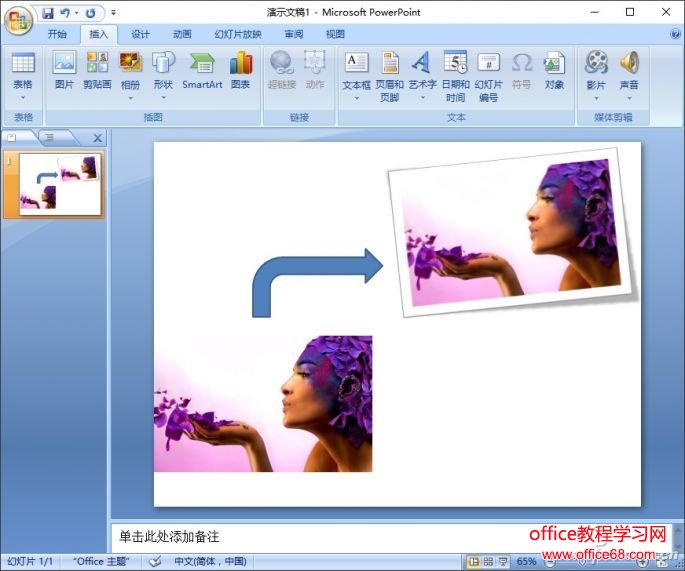Close the slides and outline pane

[x=98, y=138]
